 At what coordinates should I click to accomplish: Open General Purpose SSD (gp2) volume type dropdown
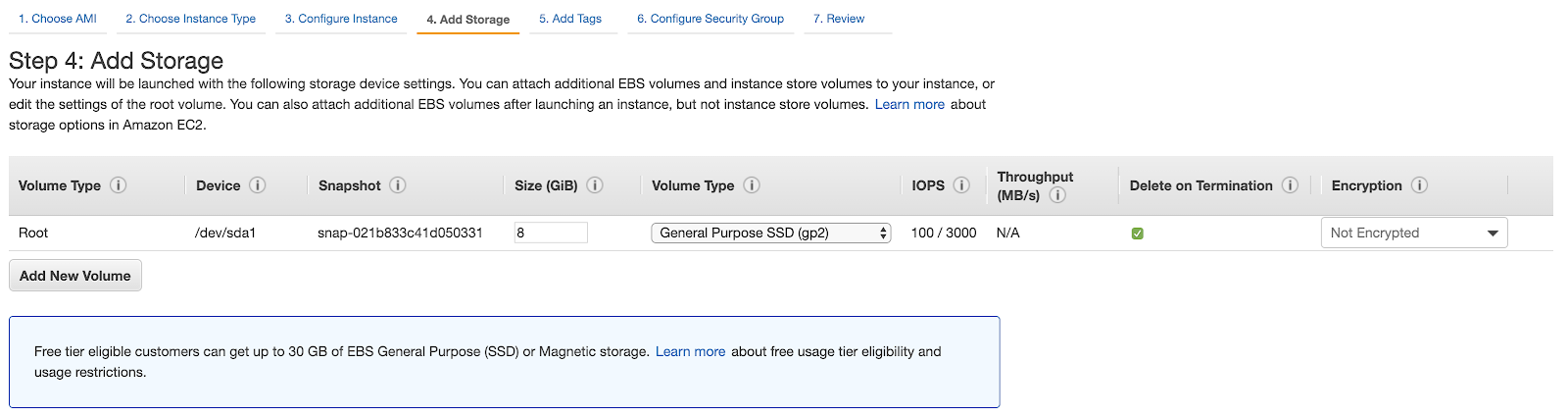[x=771, y=233]
